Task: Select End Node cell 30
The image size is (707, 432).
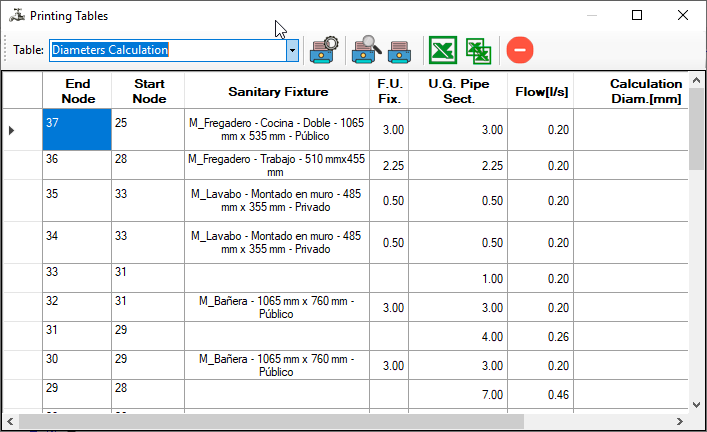Action: [x=77, y=365]
